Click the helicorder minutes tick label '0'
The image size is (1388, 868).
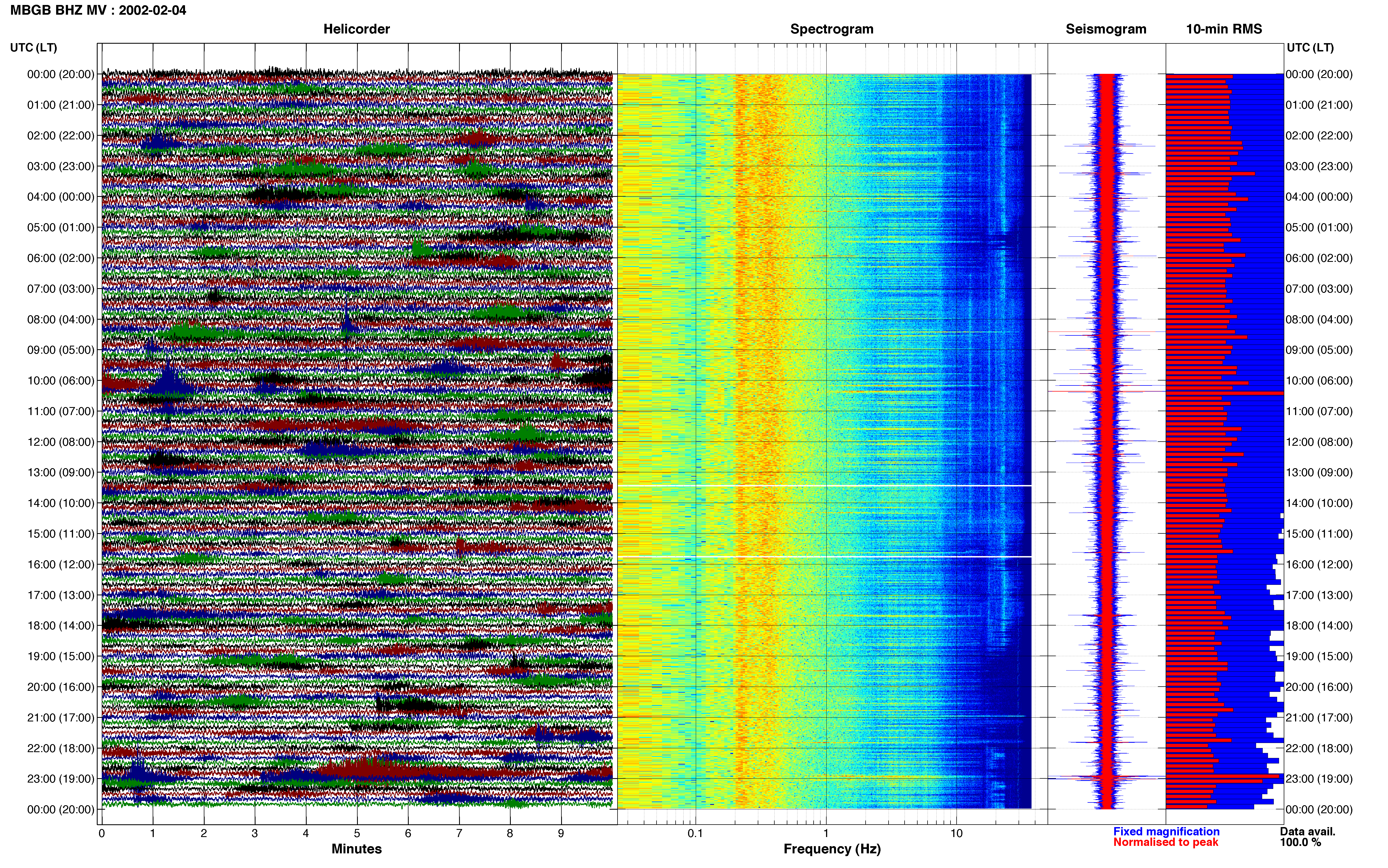tap(101, 833)
